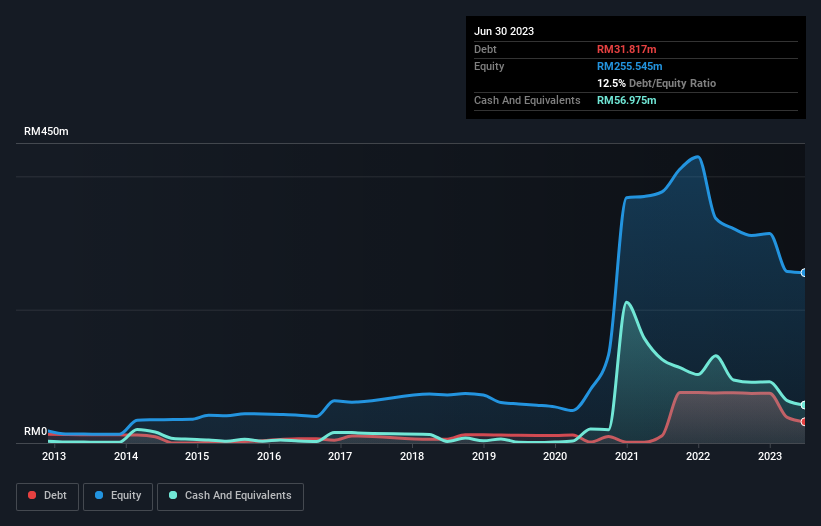
Task: Click the RM56.975m cash value
Action: 626,100
